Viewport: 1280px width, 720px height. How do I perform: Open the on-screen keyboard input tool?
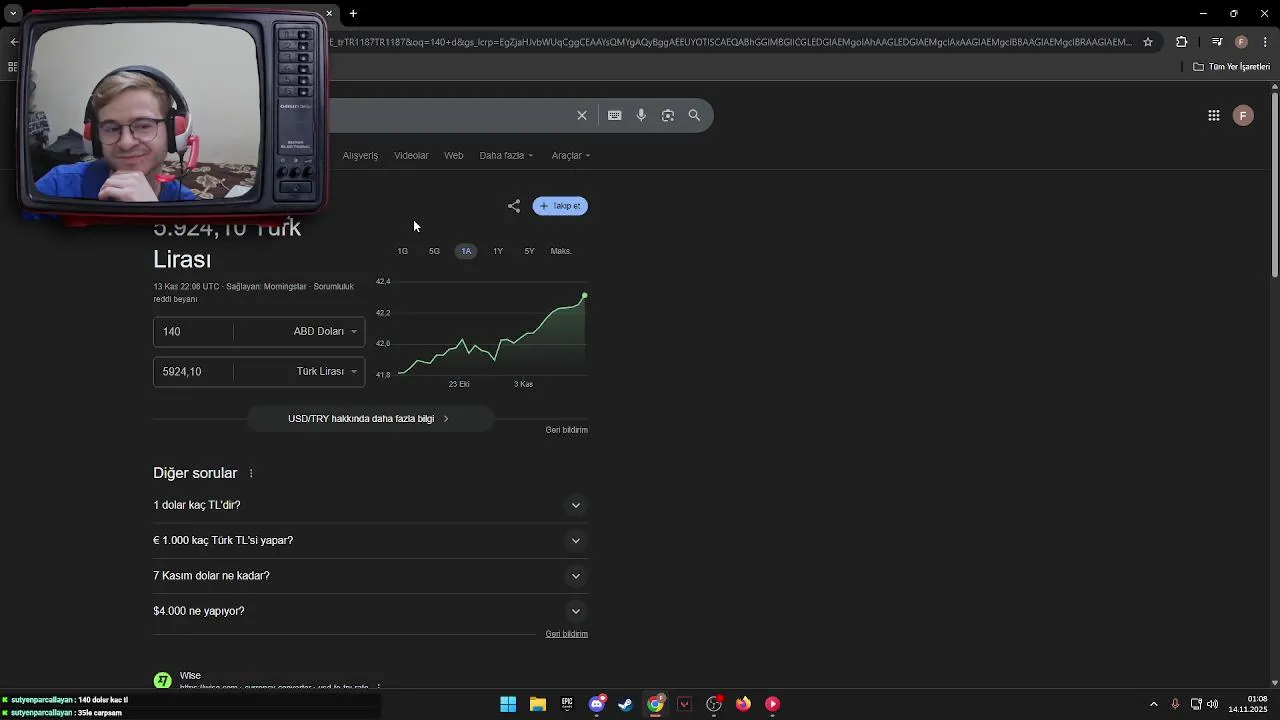click(x=615, y=115)
